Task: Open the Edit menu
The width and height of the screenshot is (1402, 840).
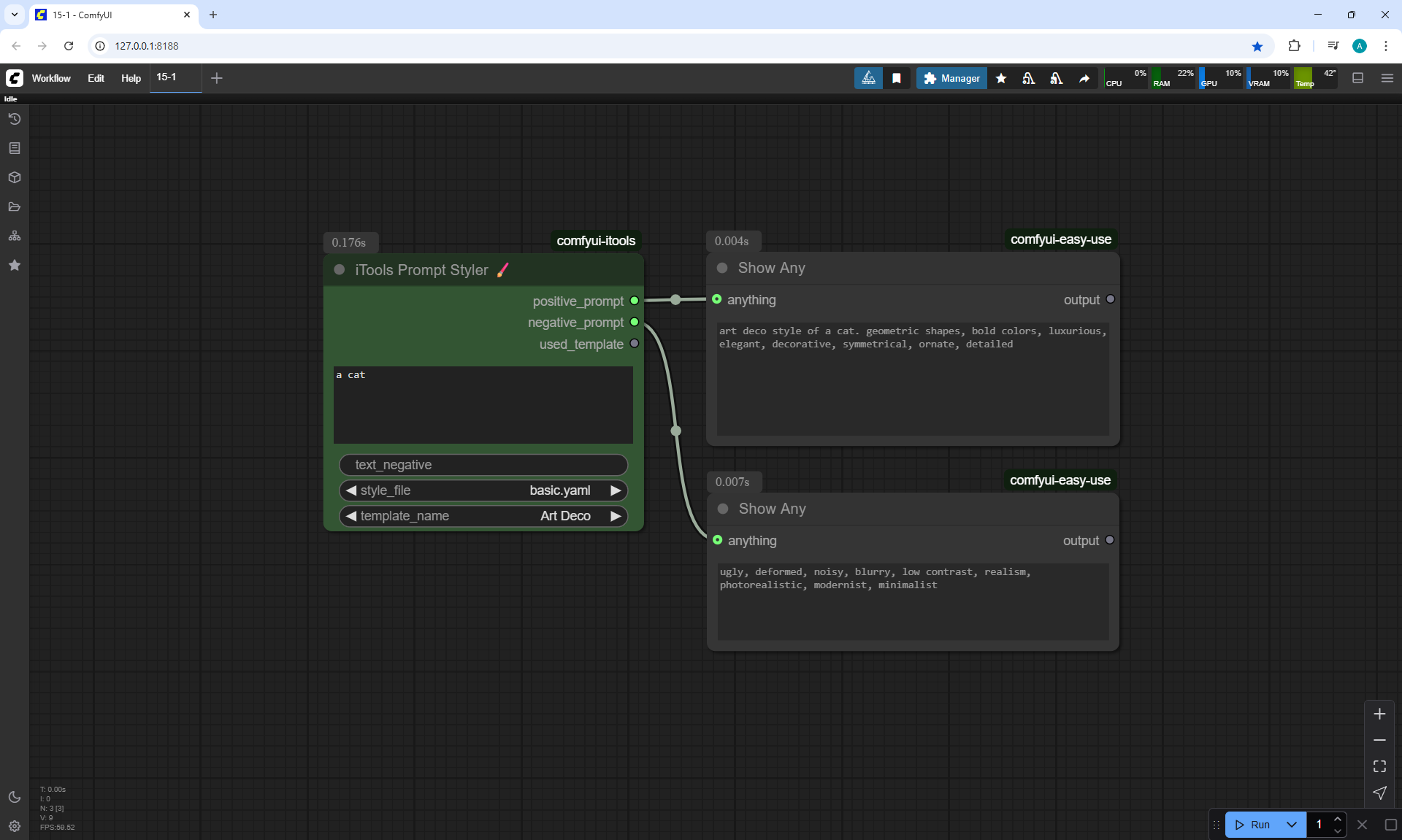Action: coord(96,78)
